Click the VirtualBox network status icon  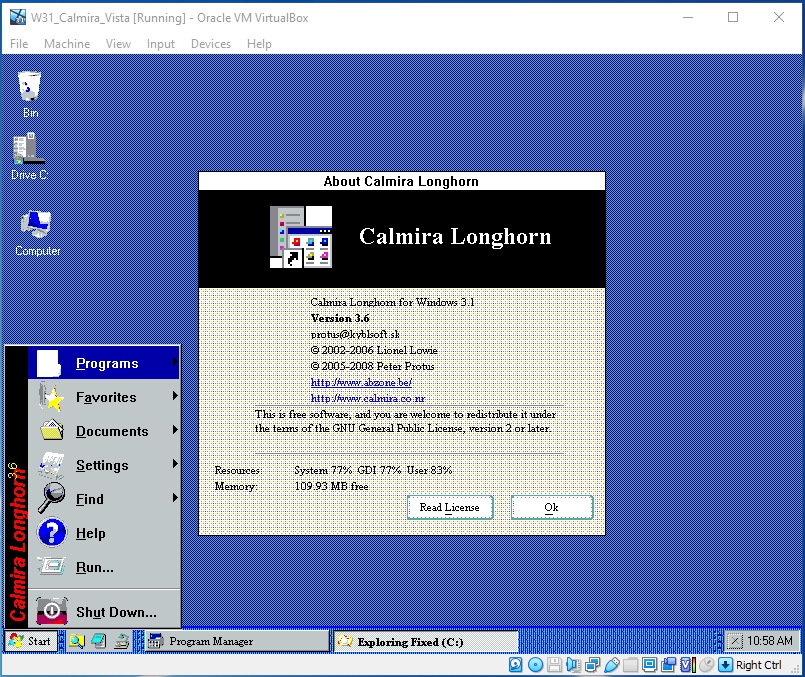point(592,665)
